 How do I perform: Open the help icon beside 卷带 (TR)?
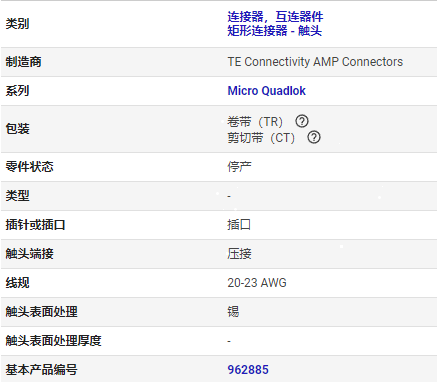pos(302,121)
